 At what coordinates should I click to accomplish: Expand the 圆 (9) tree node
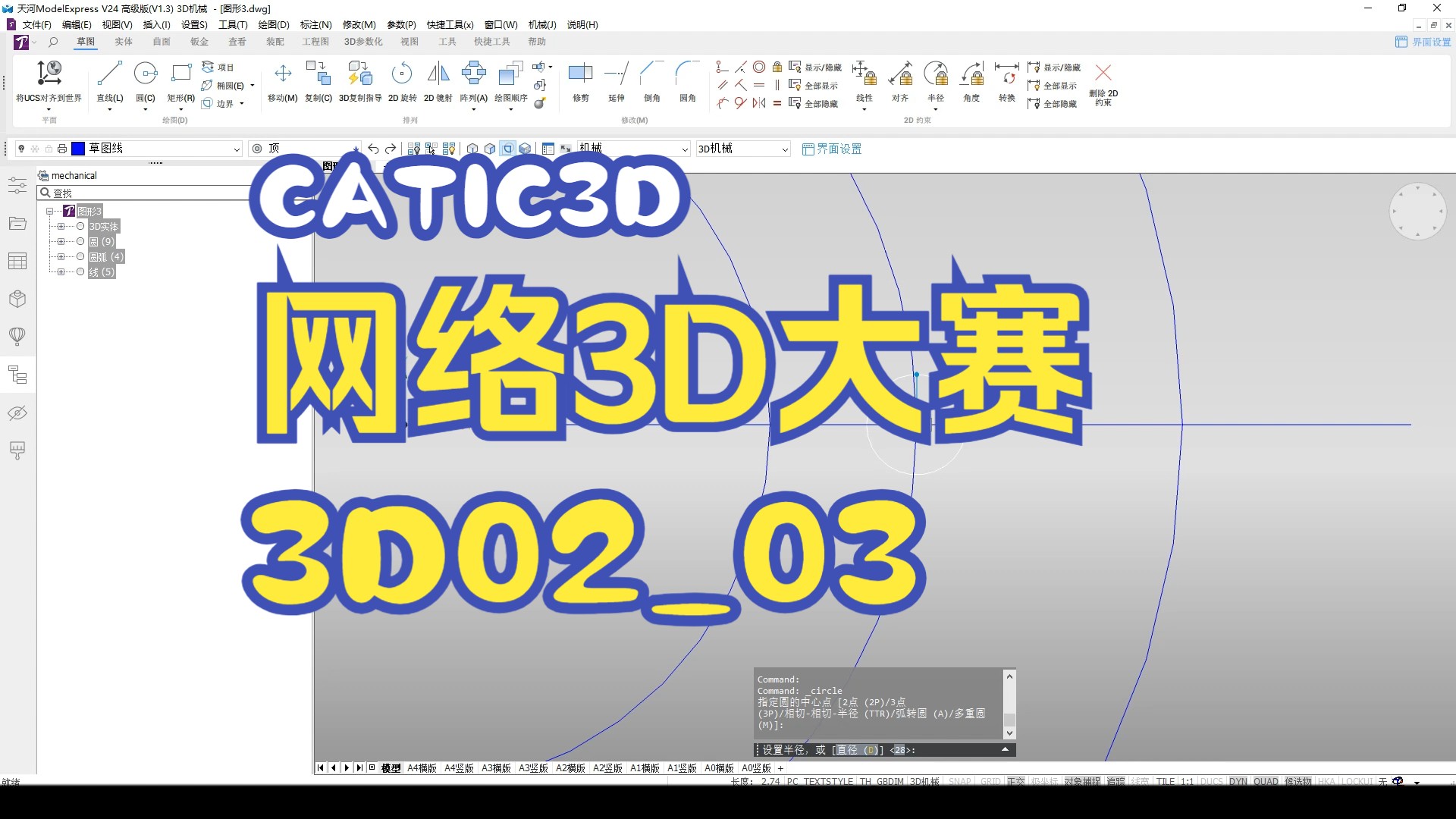tap(61, 242)
